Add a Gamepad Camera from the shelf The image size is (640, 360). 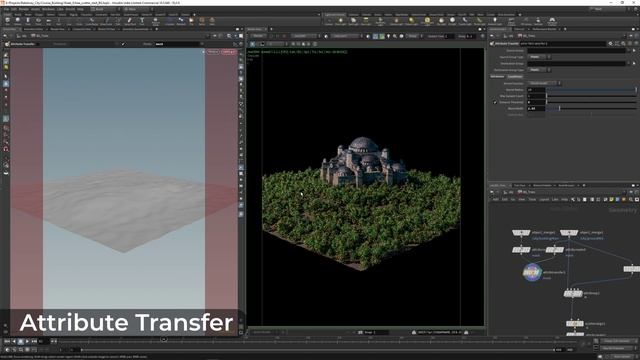click(x=552, y=21)
